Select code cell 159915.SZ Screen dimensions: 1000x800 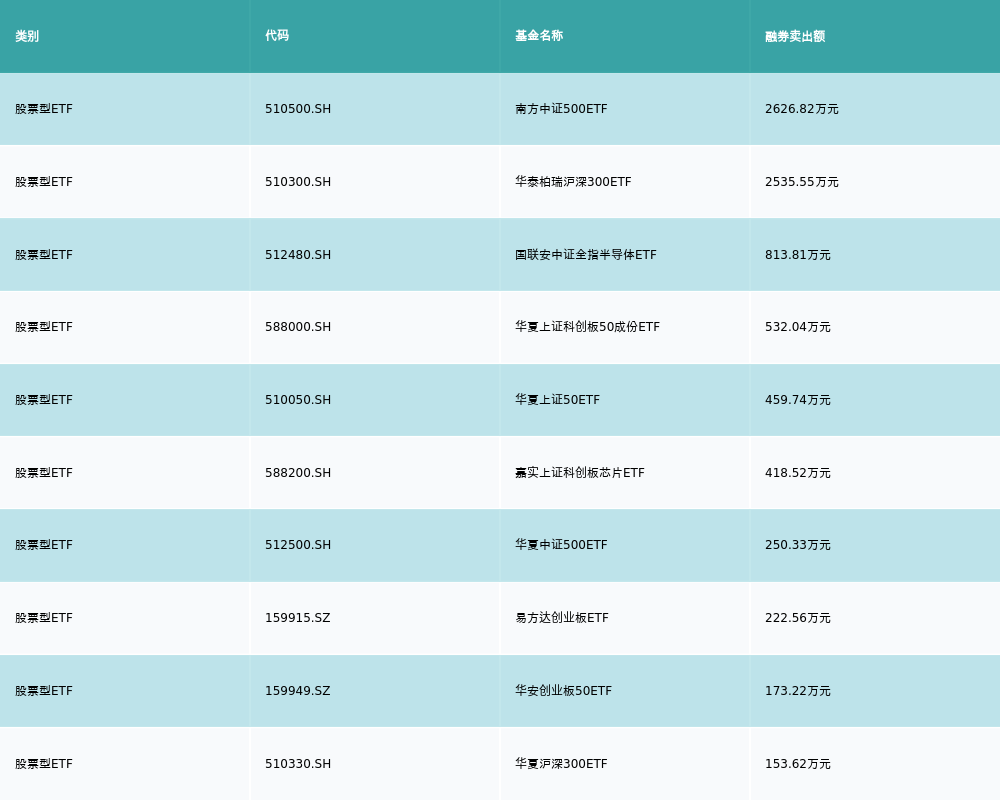tap(298, 618)
